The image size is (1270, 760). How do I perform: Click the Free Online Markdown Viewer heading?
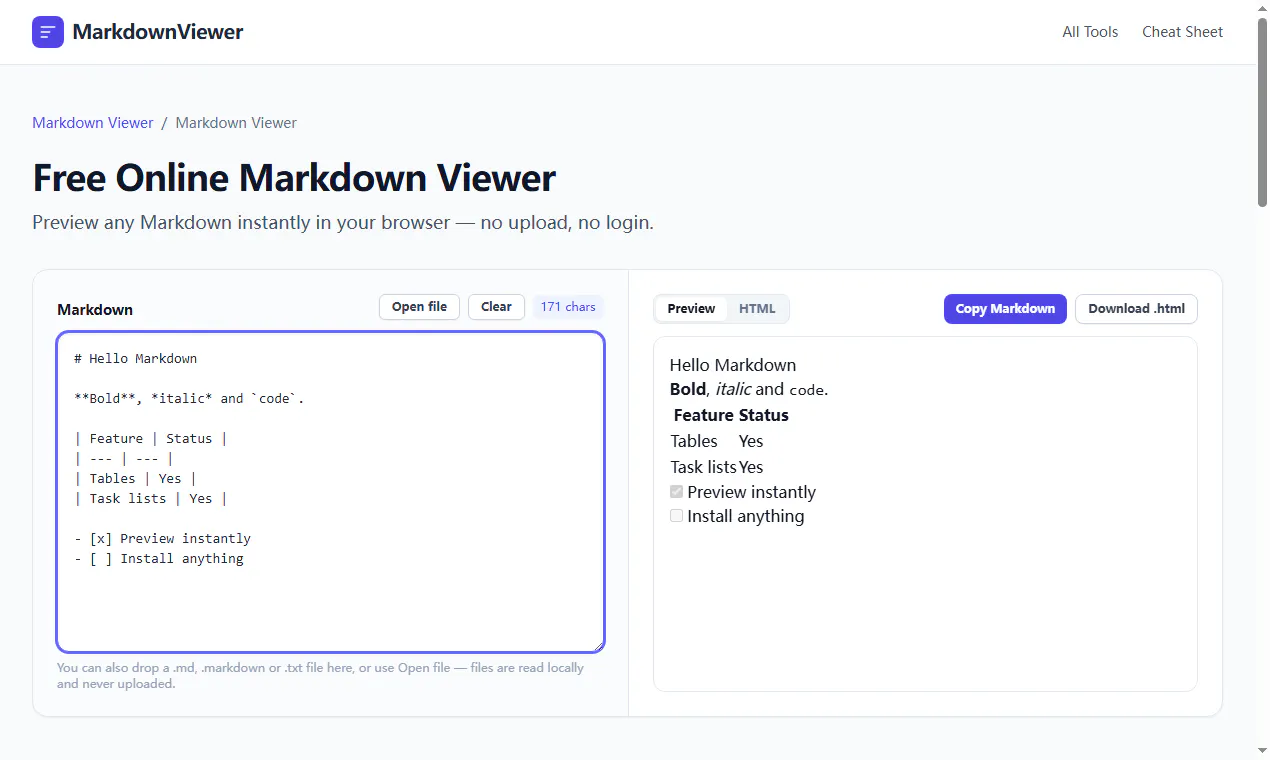point(294,178)
